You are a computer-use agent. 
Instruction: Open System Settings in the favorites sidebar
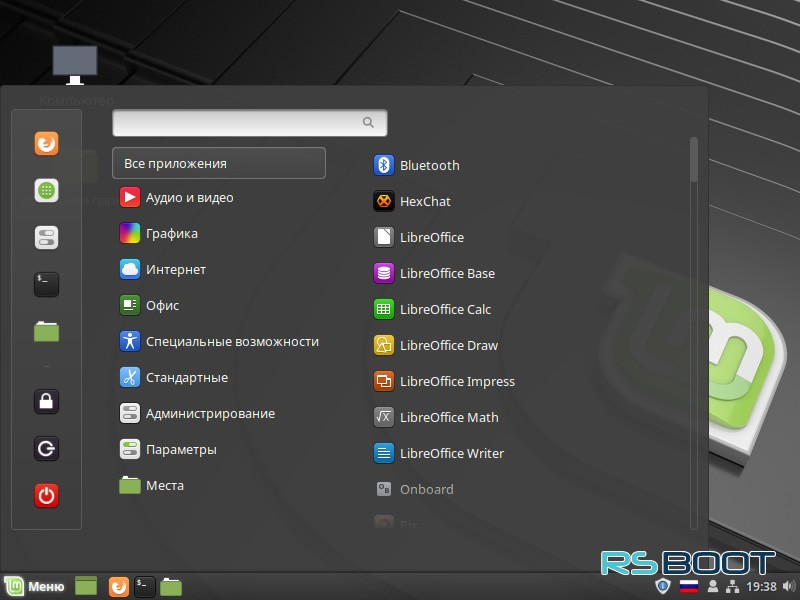click(46, 237)
